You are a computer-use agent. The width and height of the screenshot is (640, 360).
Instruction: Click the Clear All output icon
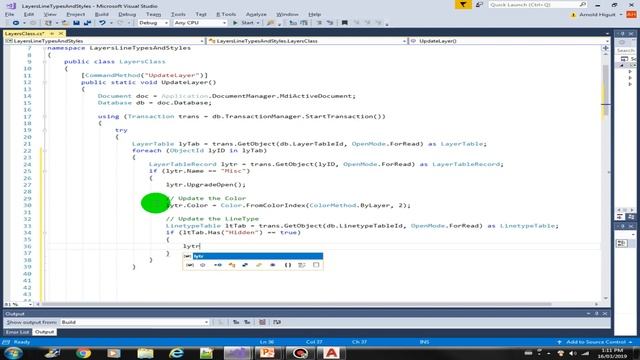[x=262, y=322]
